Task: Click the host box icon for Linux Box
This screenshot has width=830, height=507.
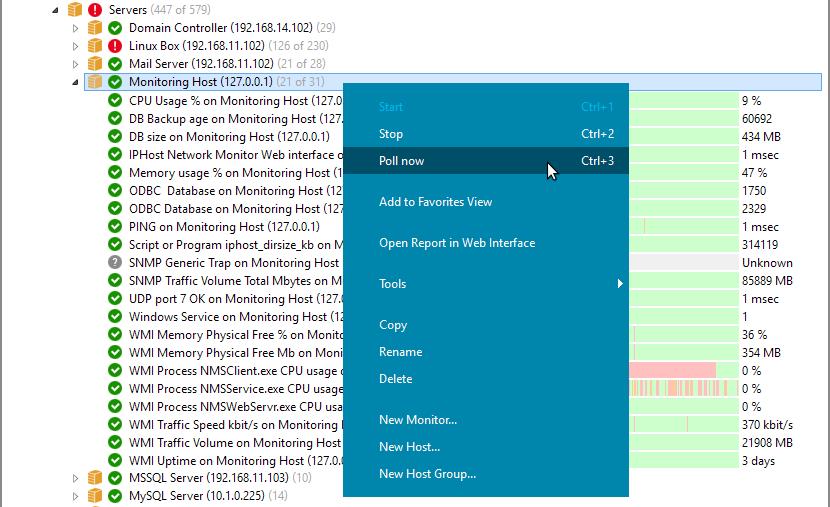Action: pos(95,46)
